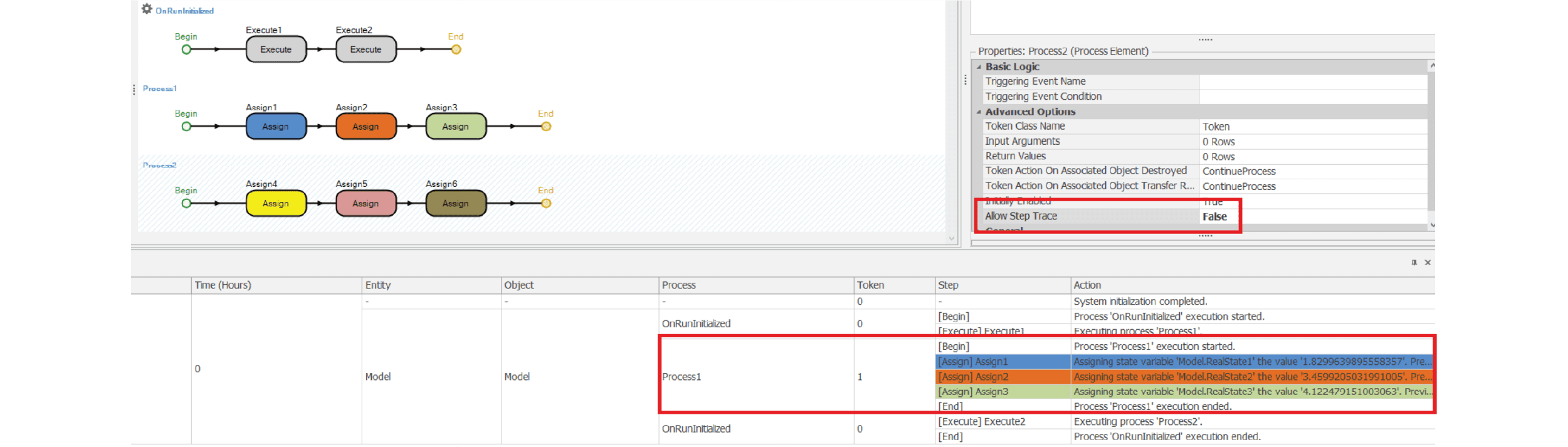The image size is (1568, 447).
Task: Click the process canvas scrollbar down arrow
Action: (952, 239)
